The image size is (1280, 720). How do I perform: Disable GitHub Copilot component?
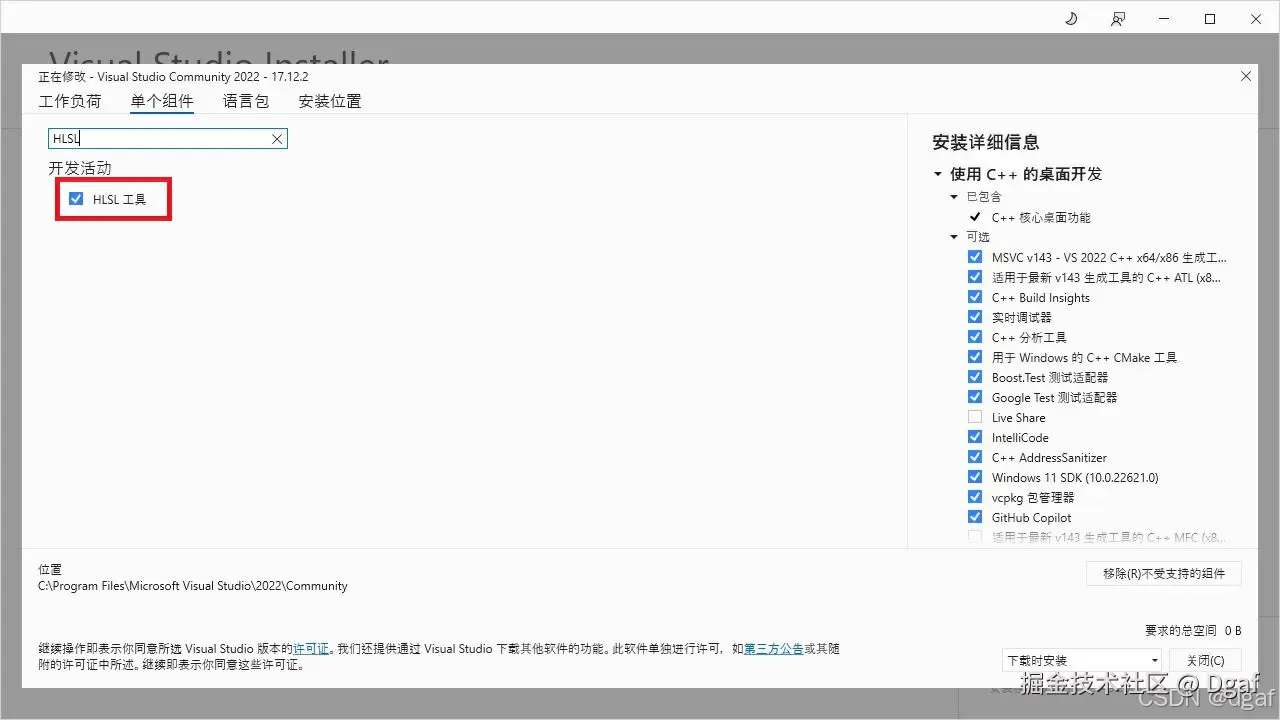coord(975,517)
